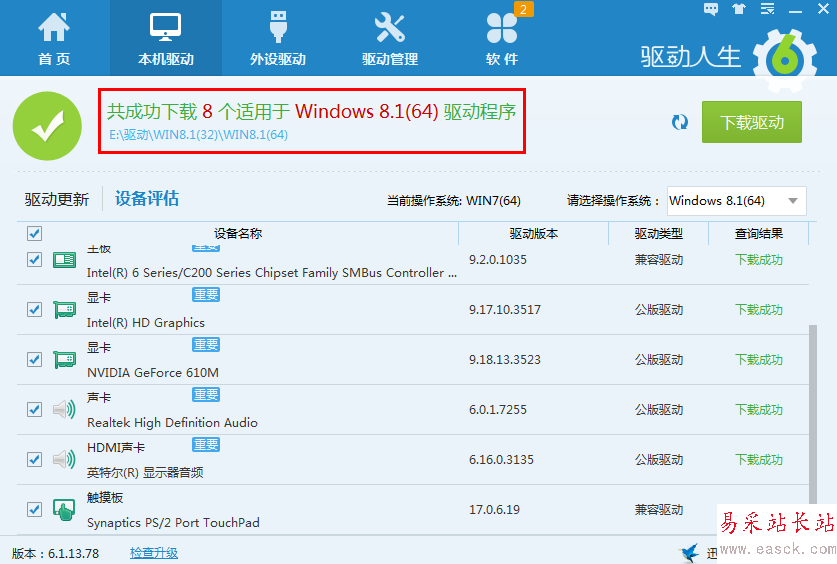Open the skin shirt icon
The height and width of the screenshot is (564, 837).
point(739,9)
